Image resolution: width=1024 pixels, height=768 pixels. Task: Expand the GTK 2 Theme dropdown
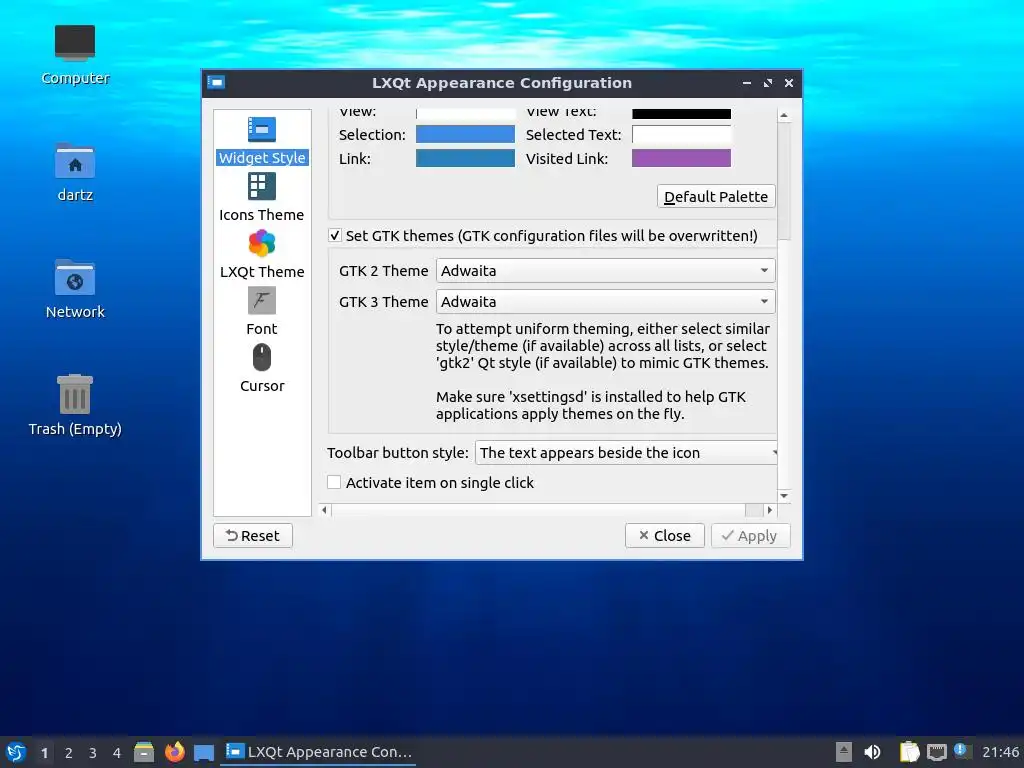coord(606,270)
